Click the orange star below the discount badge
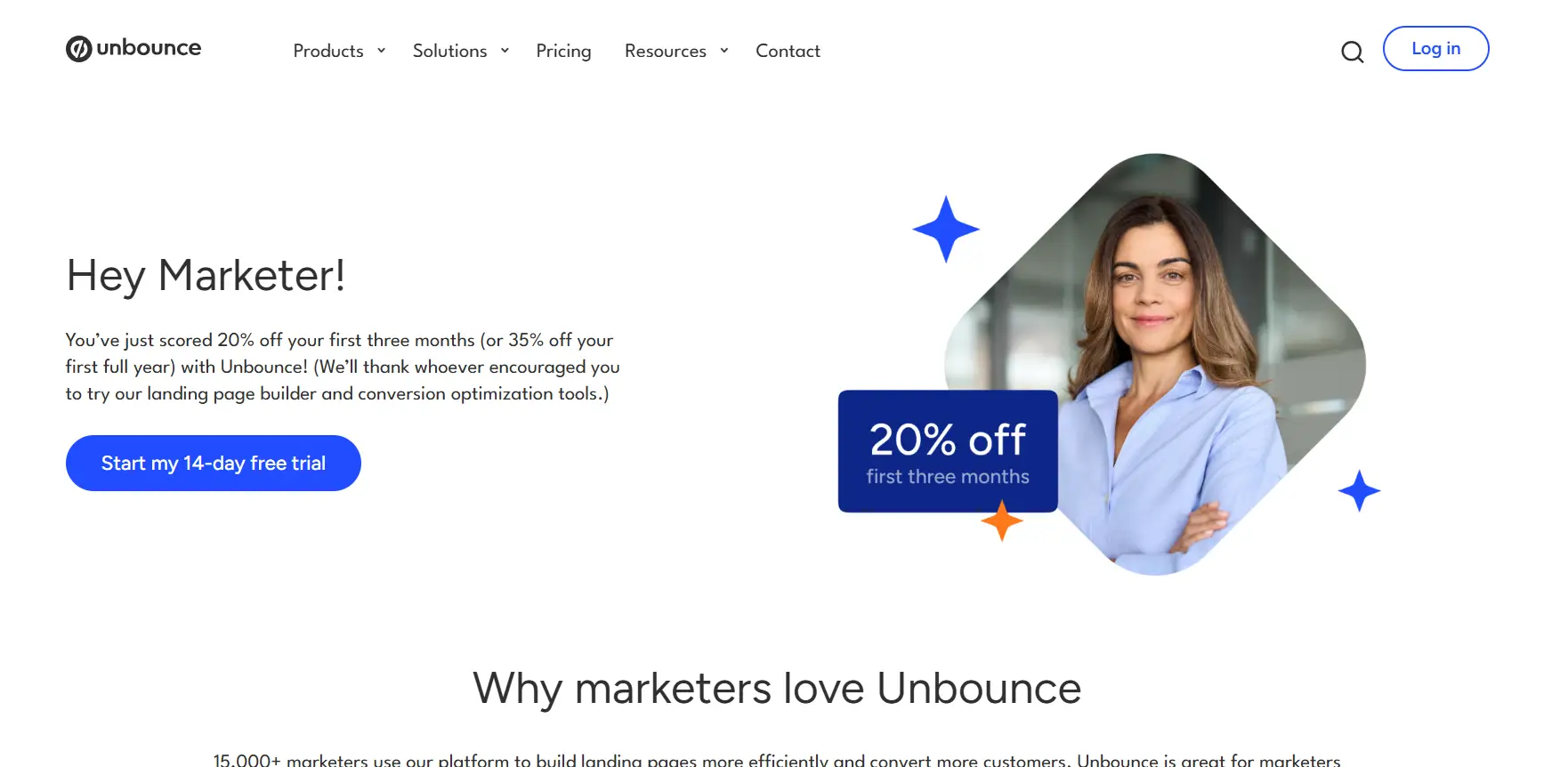Viewport: 1568px width, 767px height. (x=1002, y=521)
